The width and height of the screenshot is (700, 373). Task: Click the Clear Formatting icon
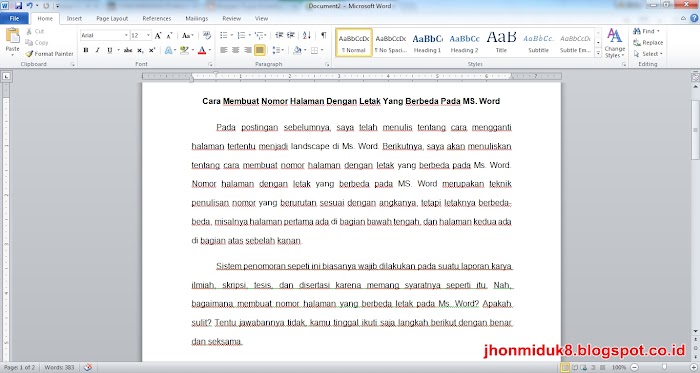pyautogui.click(x=207, y=35)
